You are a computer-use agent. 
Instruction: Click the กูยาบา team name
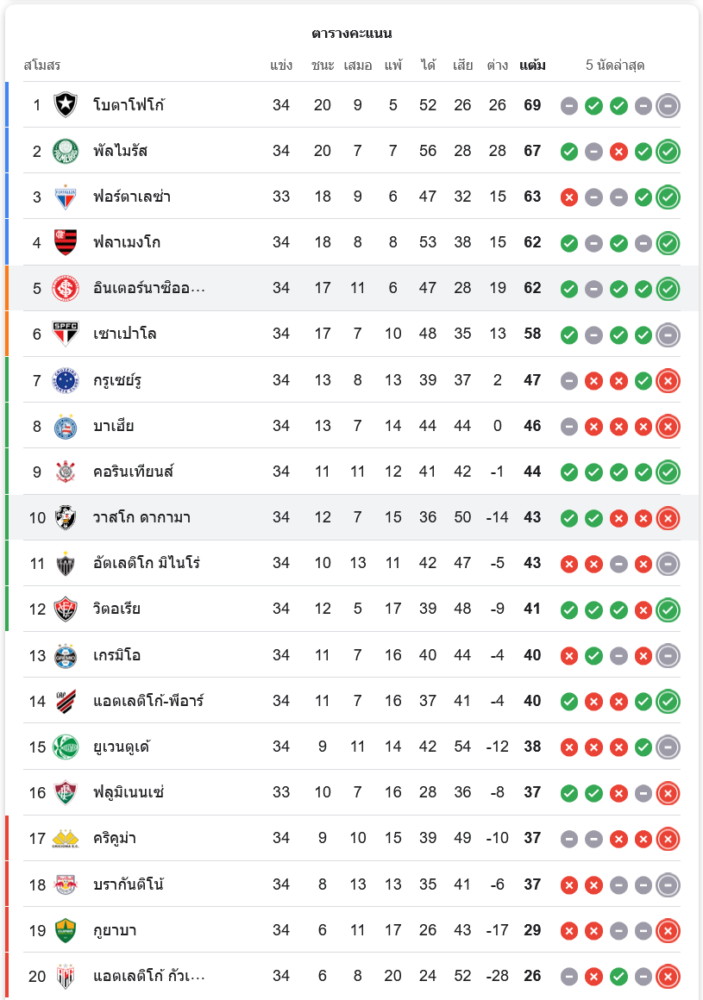click(114, 930)
